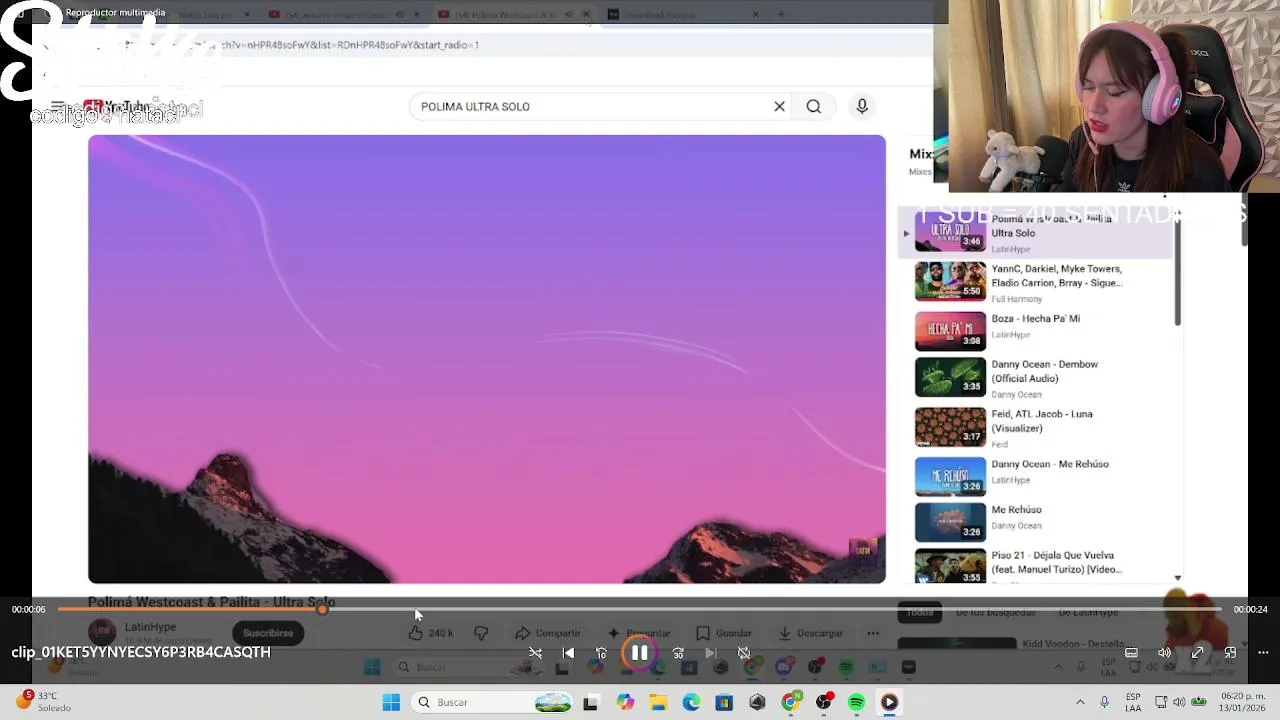
Task: Skip forward 30 seconds
Action: click(x=678, y=653)
